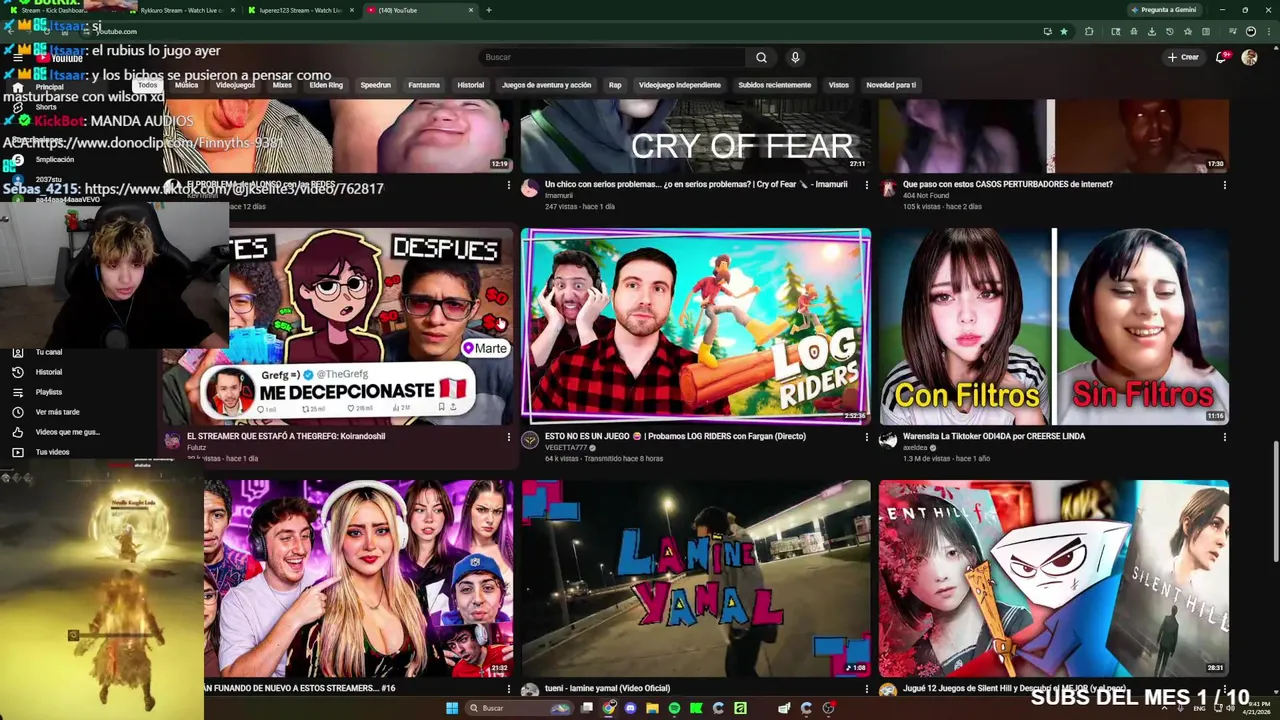The height and width of the screenshot is (720, 1280).
Task: Open the LOG RIDERS video thumbnail
Action: (696, 326)
